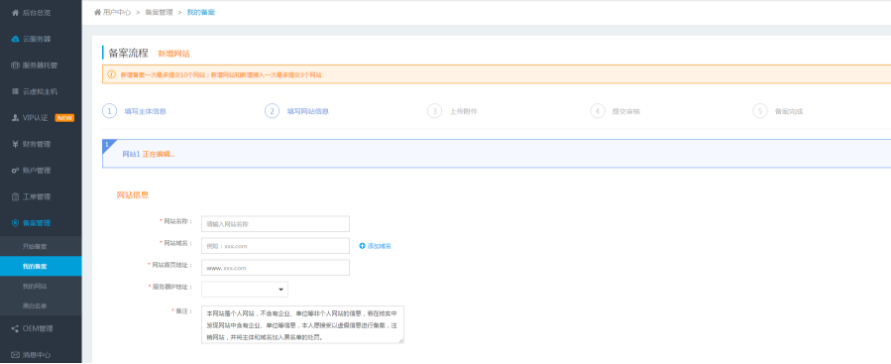Open 服务器托管 in the sidebar
Viewport: 891px width, 364px height.
tap(41, 65)
